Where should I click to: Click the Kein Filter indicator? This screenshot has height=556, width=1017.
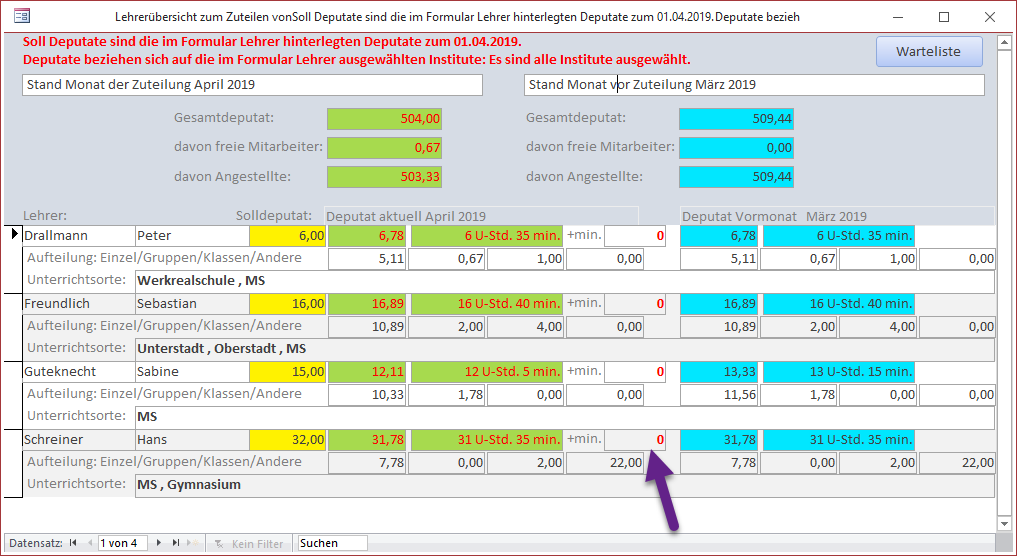pos(249,543)
